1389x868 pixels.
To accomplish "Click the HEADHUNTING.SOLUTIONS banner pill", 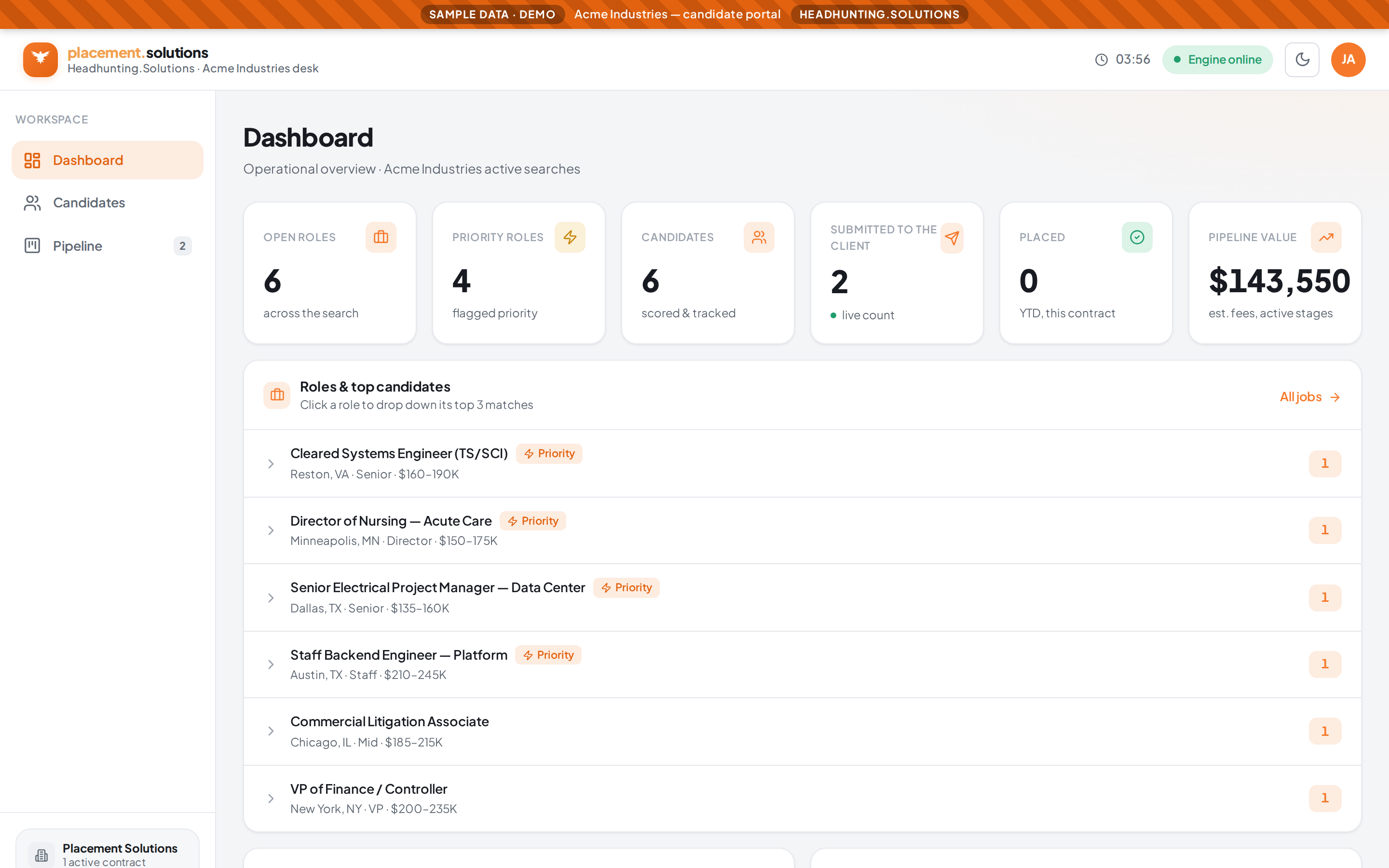I will tap(879, 14).
